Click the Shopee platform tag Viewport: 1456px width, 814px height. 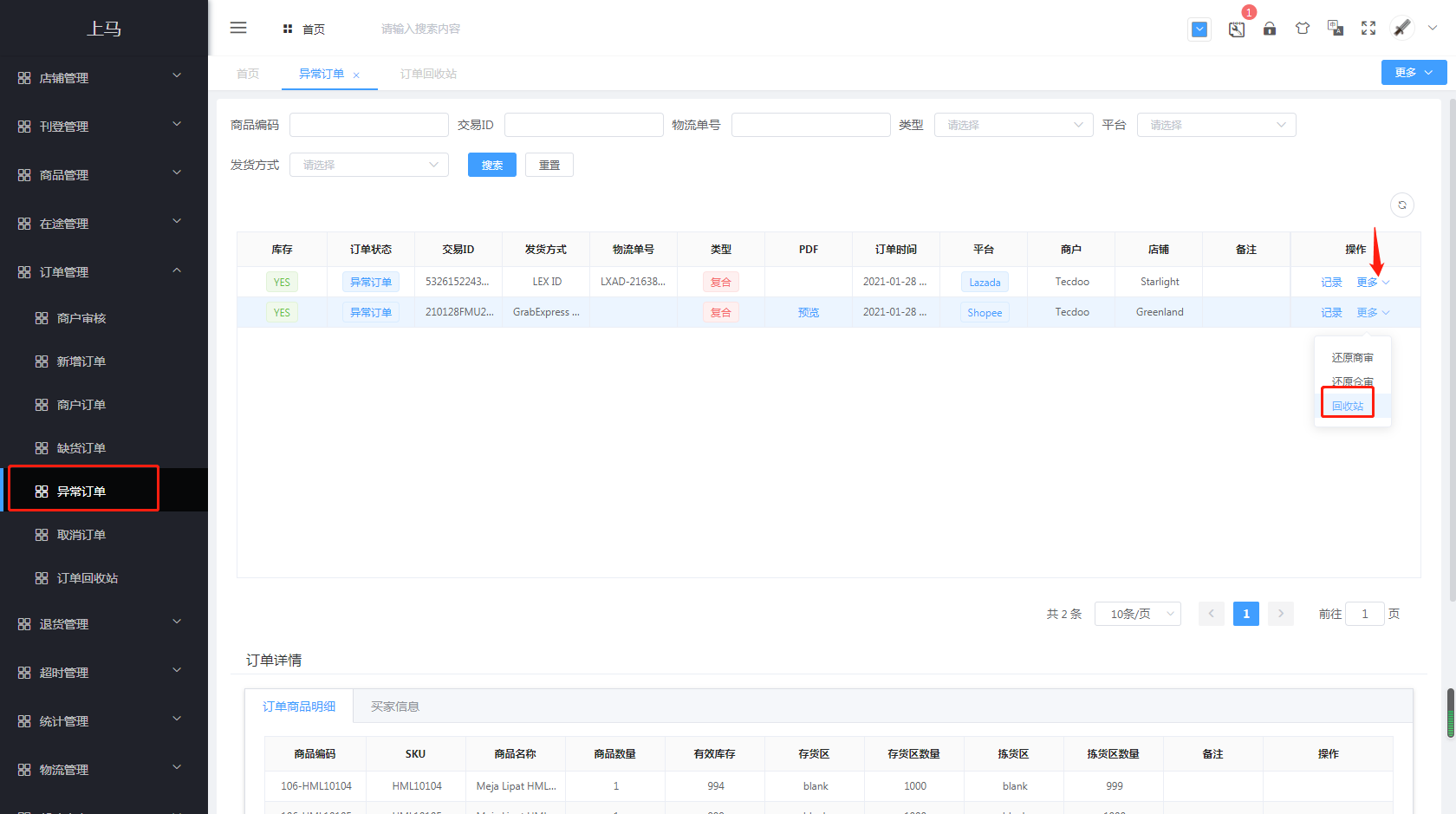pyautogui.click(x=985, y=313)
